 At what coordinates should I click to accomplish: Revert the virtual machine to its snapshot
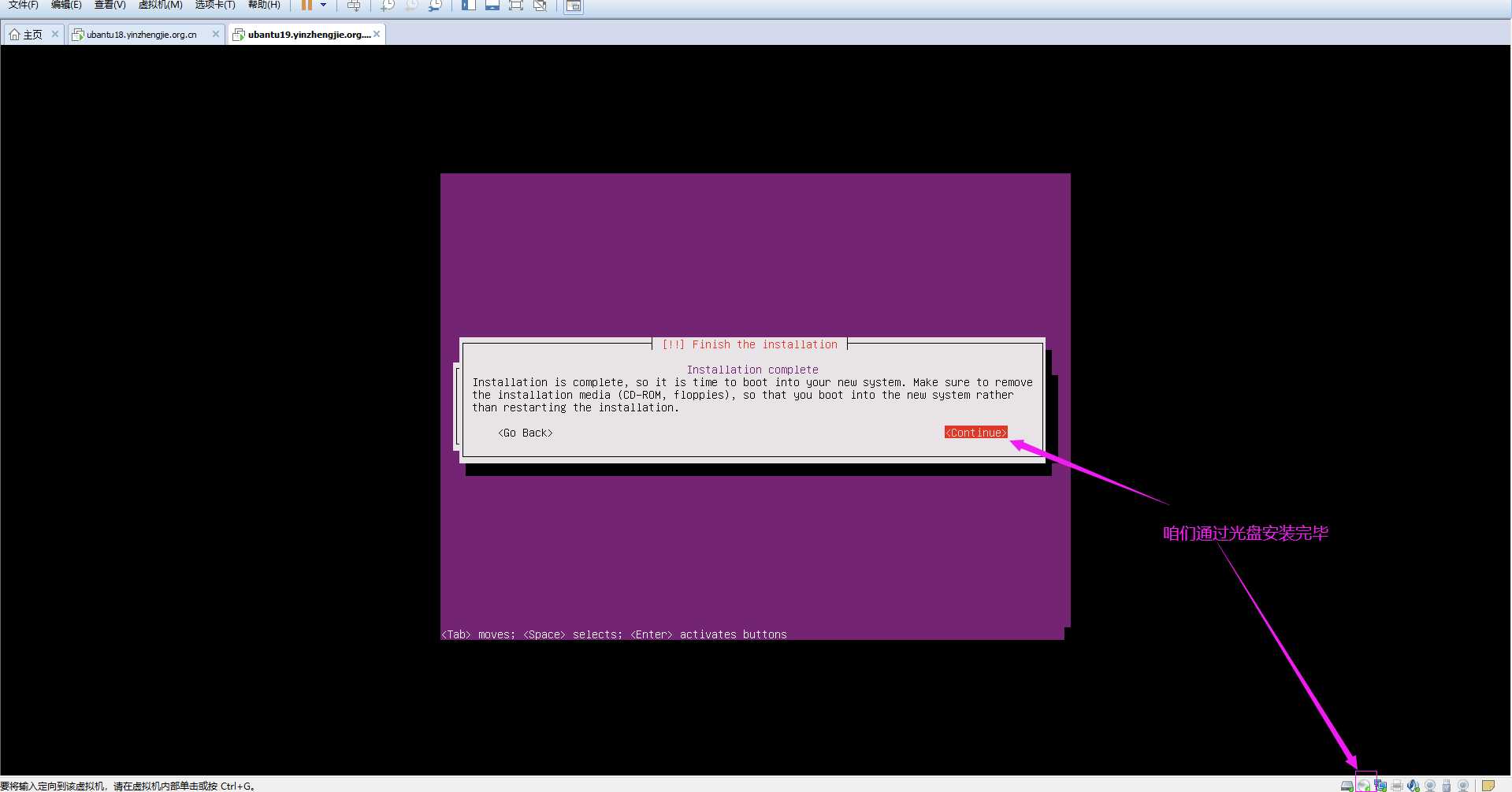pos(411,5)
